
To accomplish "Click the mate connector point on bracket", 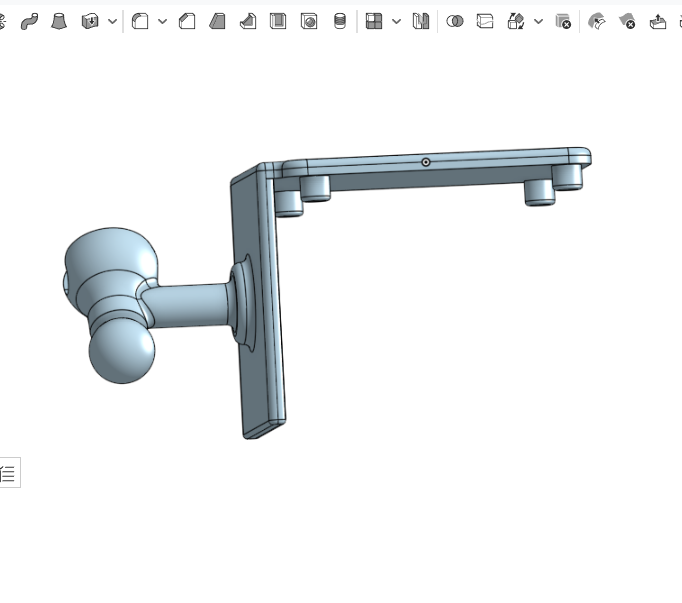I will point(426,162).
